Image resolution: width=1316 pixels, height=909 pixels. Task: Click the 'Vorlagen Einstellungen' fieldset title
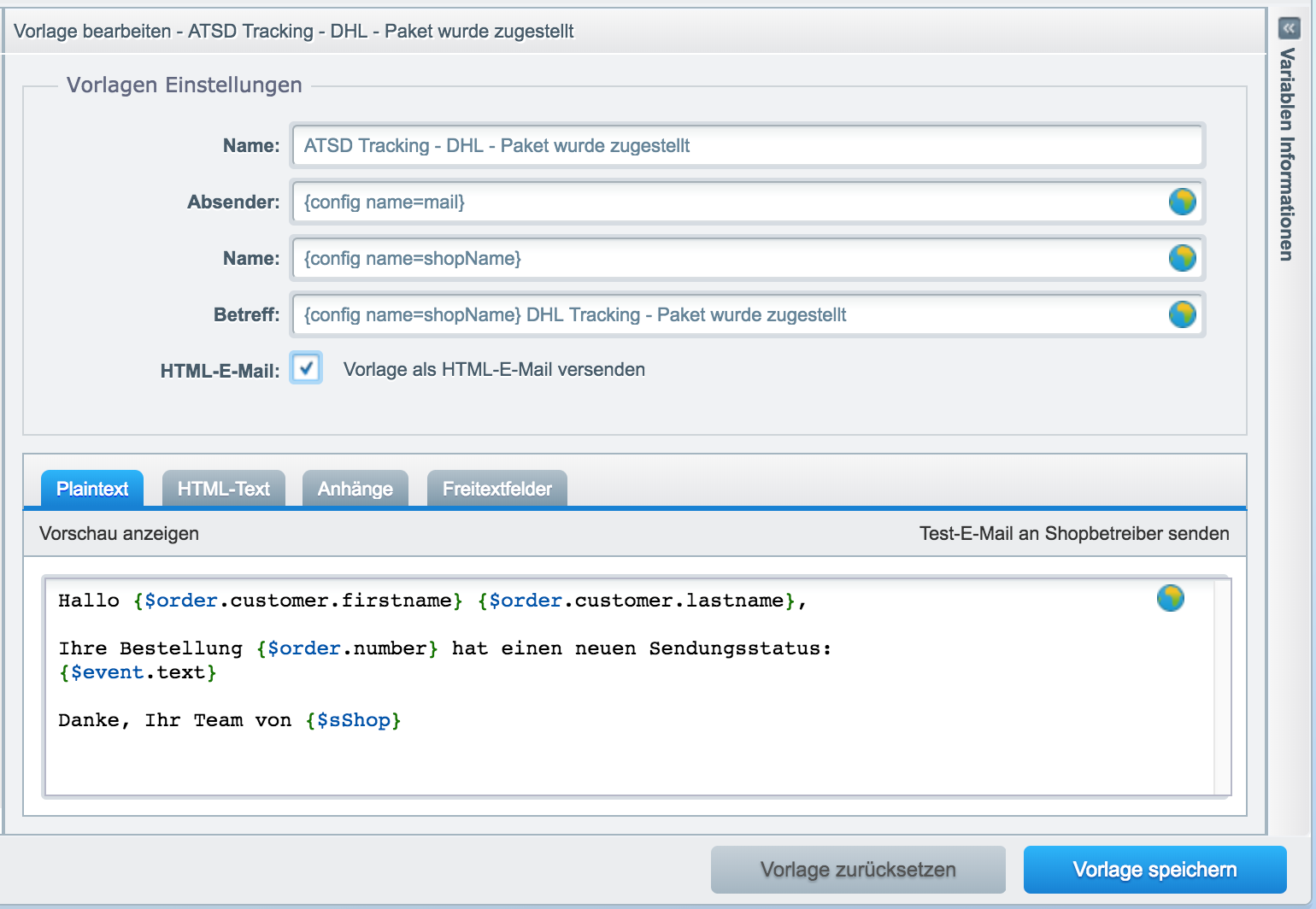pyautogui.click(x=185, y=85)
